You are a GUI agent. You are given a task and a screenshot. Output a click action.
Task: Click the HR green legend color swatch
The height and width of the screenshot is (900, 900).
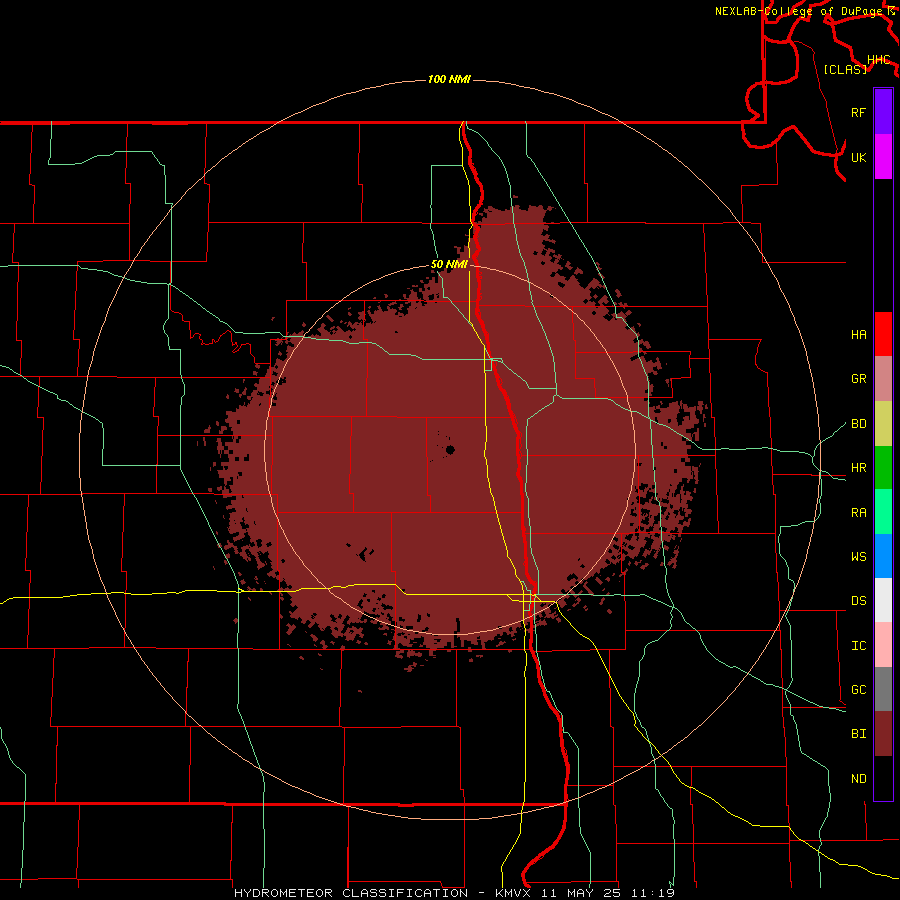pyautogui.click(x=883, y=467)
